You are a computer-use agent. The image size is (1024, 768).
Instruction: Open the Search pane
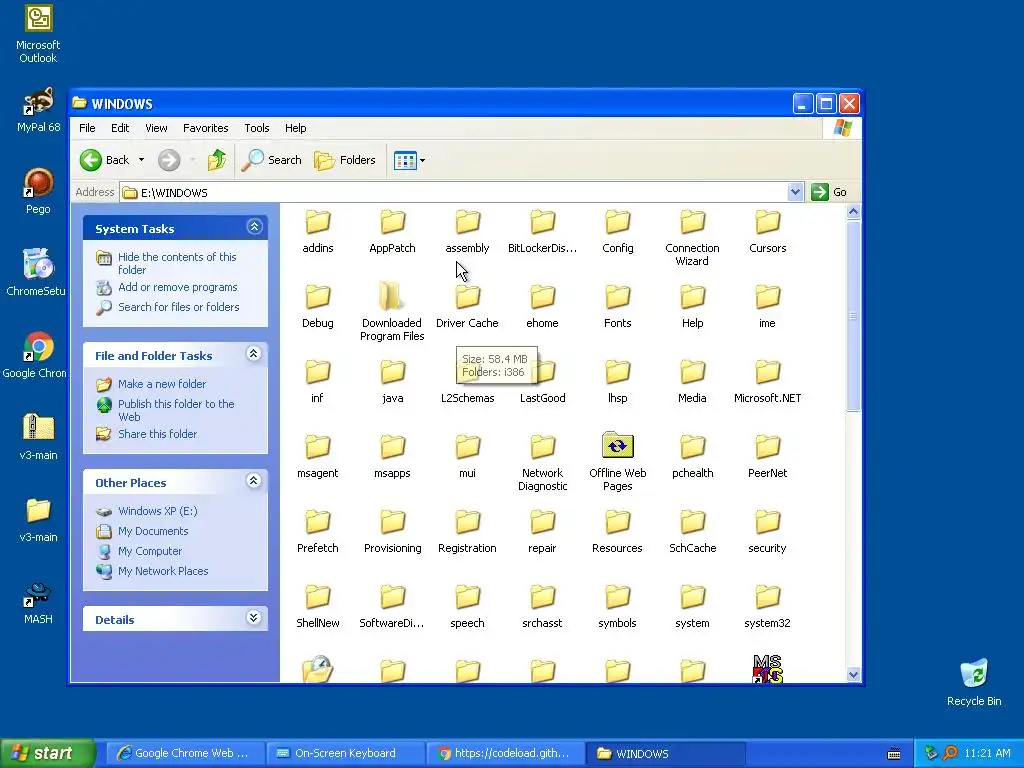(x=272, y=160)
